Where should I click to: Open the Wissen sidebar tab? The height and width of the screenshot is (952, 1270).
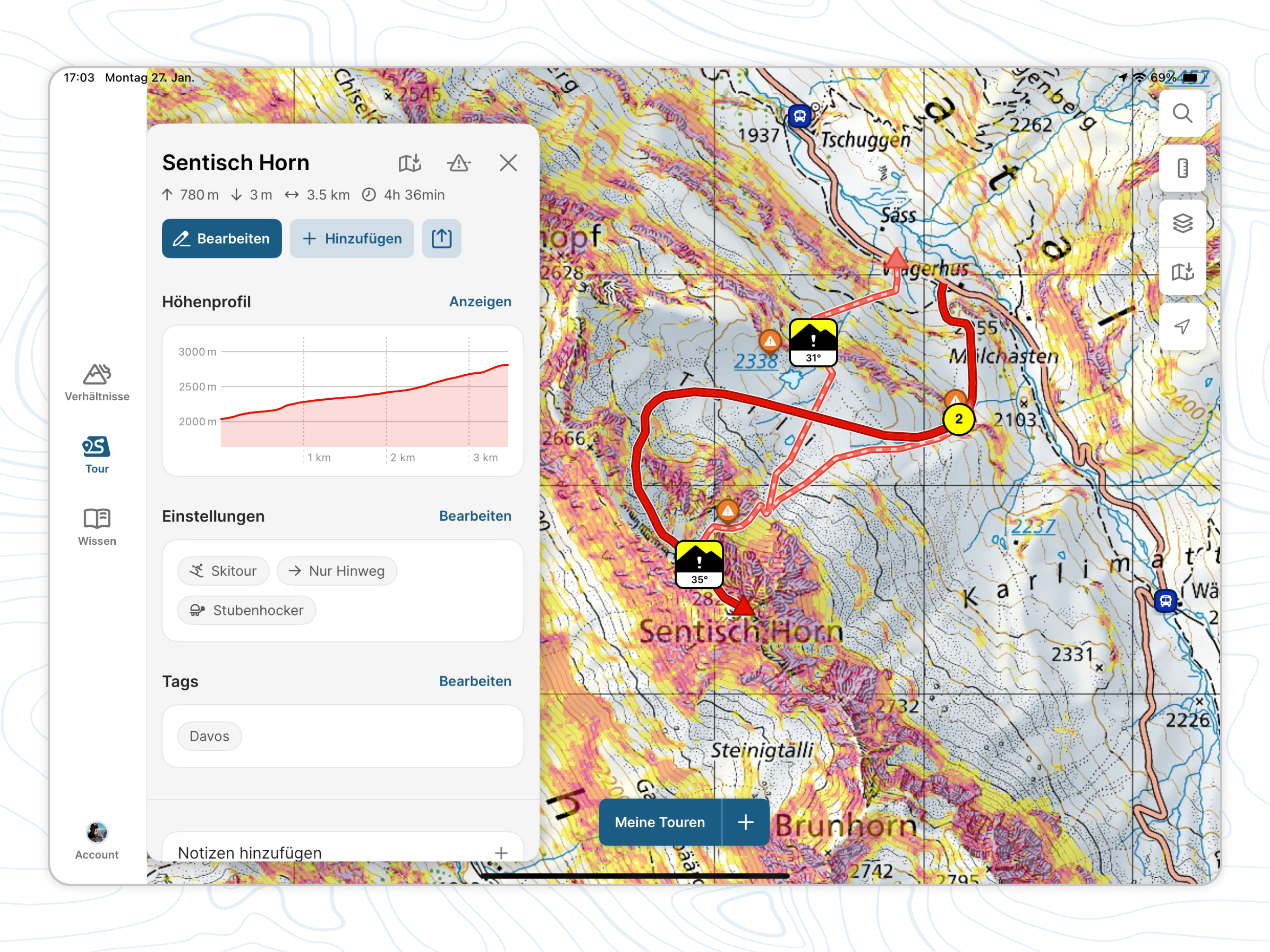[97, 527]
